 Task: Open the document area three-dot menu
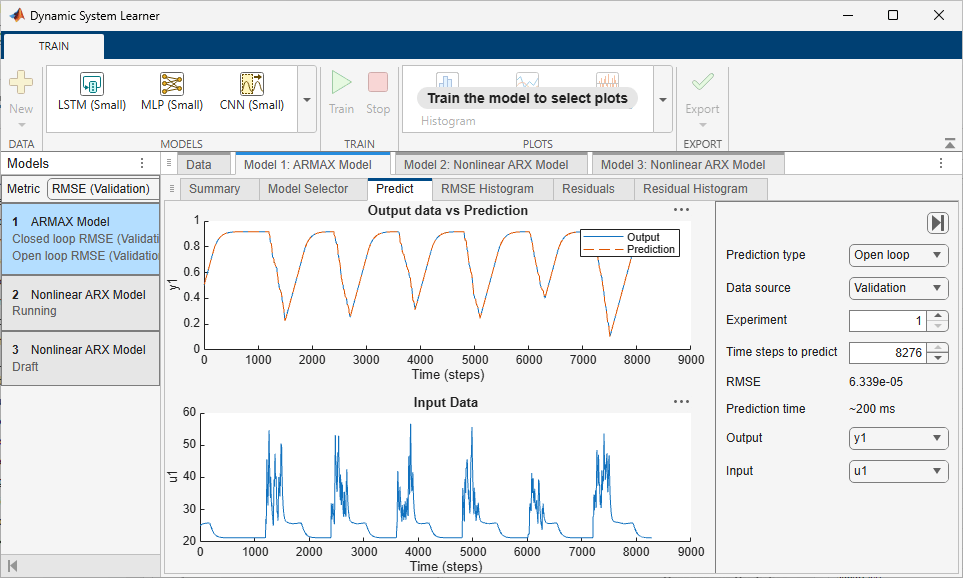coord(940,163)
